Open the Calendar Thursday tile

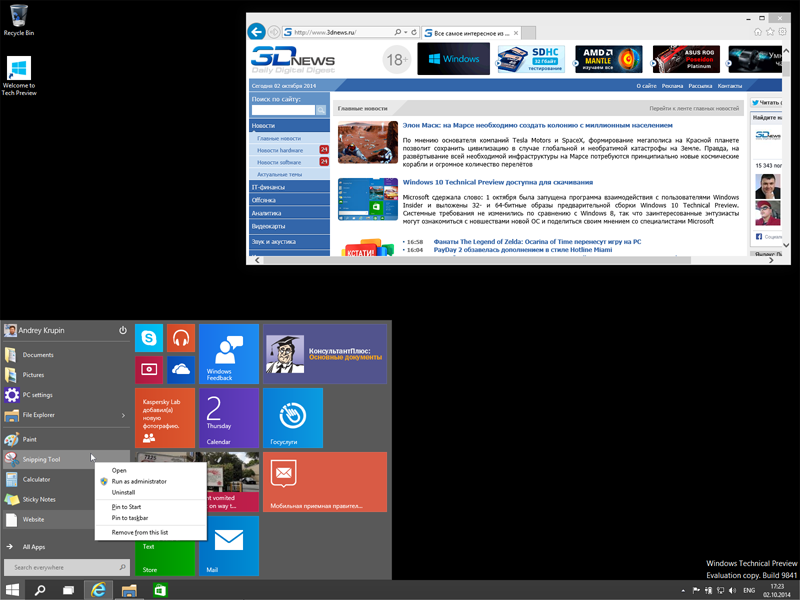coord(229,418)
